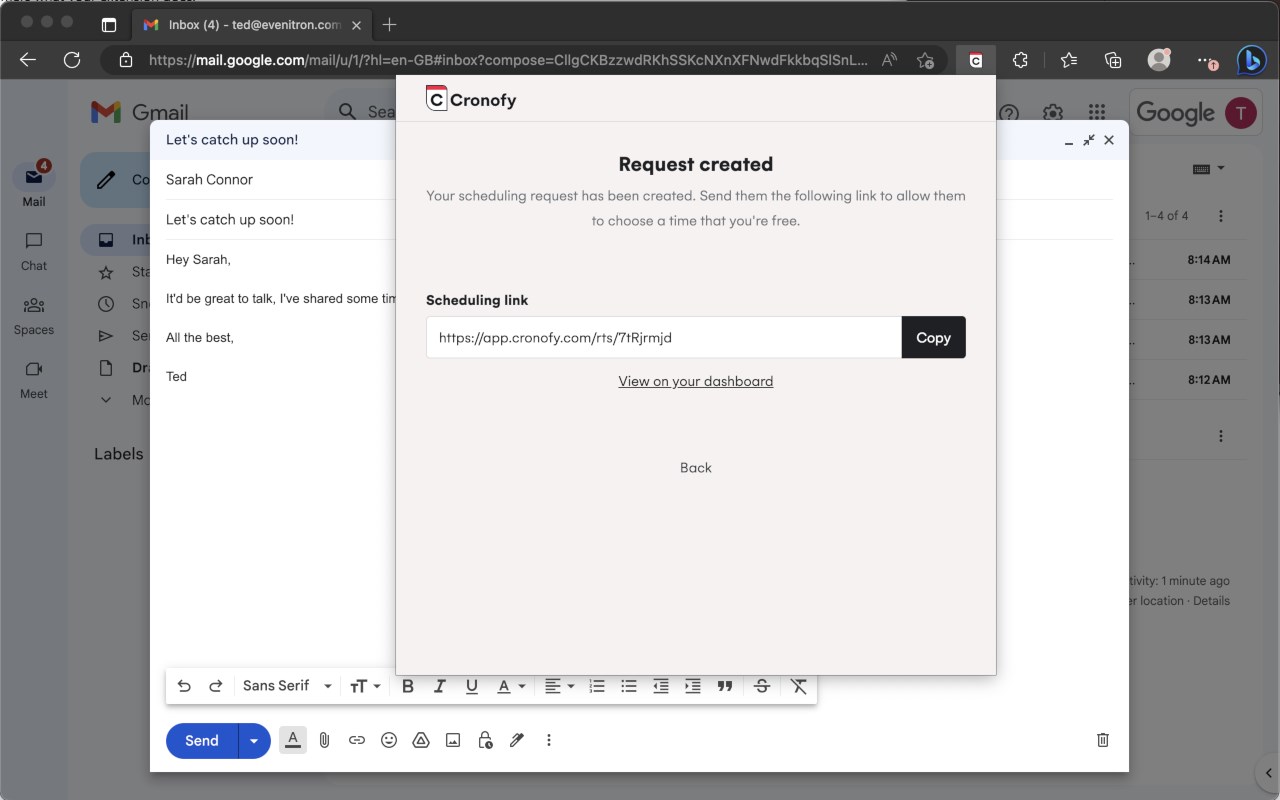Open the Bing Copilot sidebar button
The image size is (1280, 800).
tap(1251, 60)
